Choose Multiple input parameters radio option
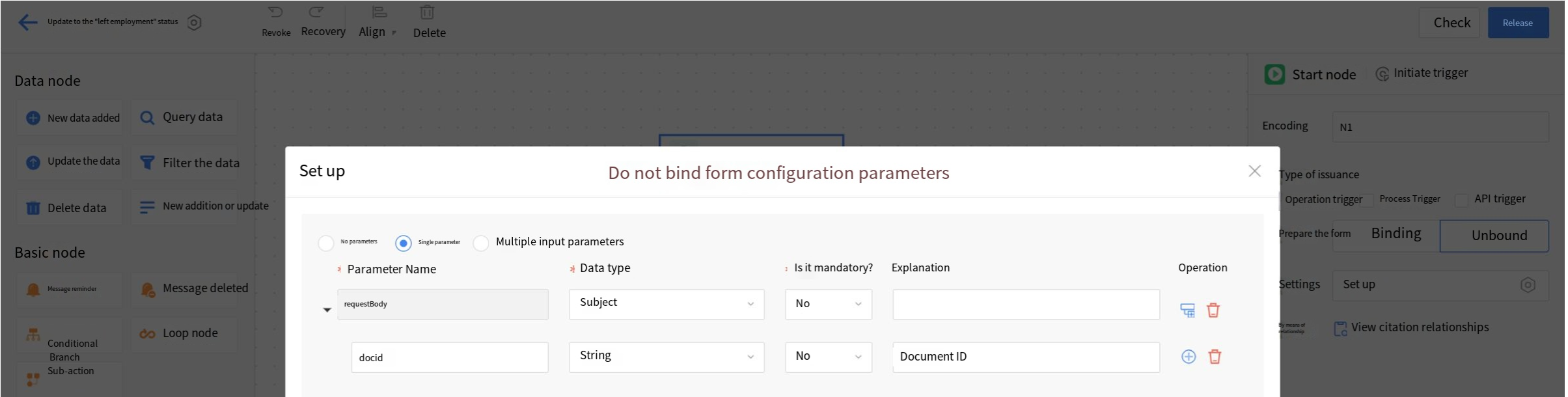 coord(481,243)
